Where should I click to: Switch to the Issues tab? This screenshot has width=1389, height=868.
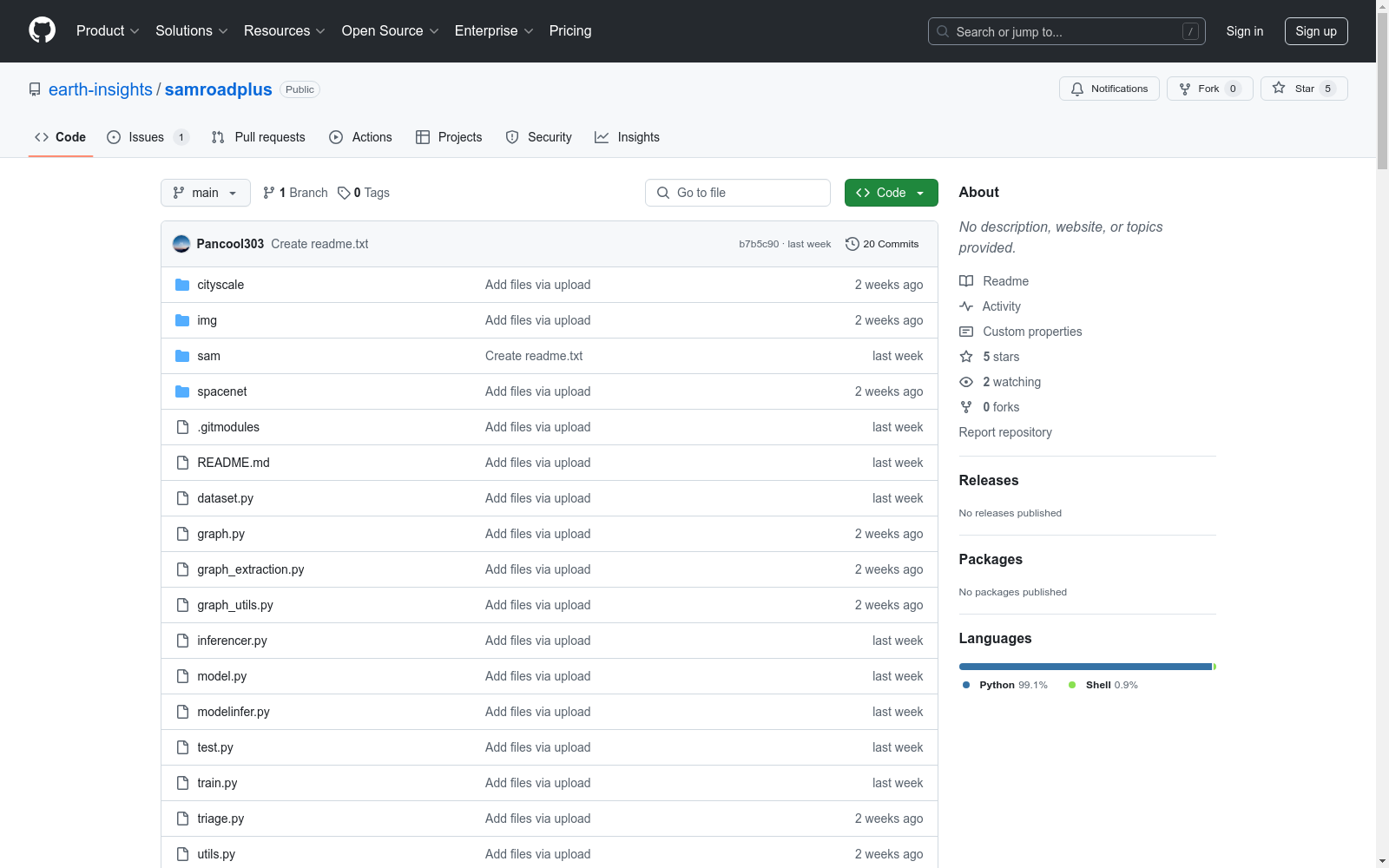148,137
